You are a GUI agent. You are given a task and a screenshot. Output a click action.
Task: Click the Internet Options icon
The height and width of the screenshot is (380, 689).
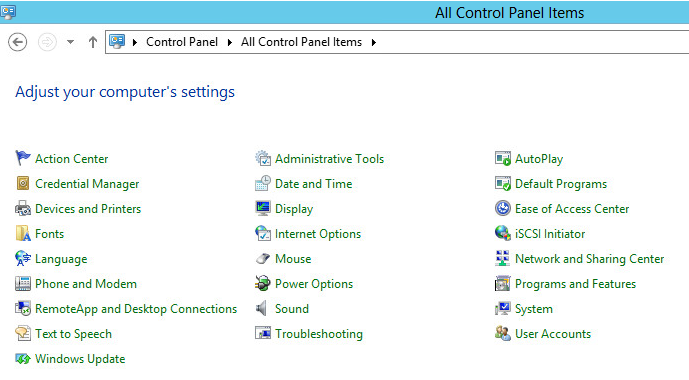[263, 233]
